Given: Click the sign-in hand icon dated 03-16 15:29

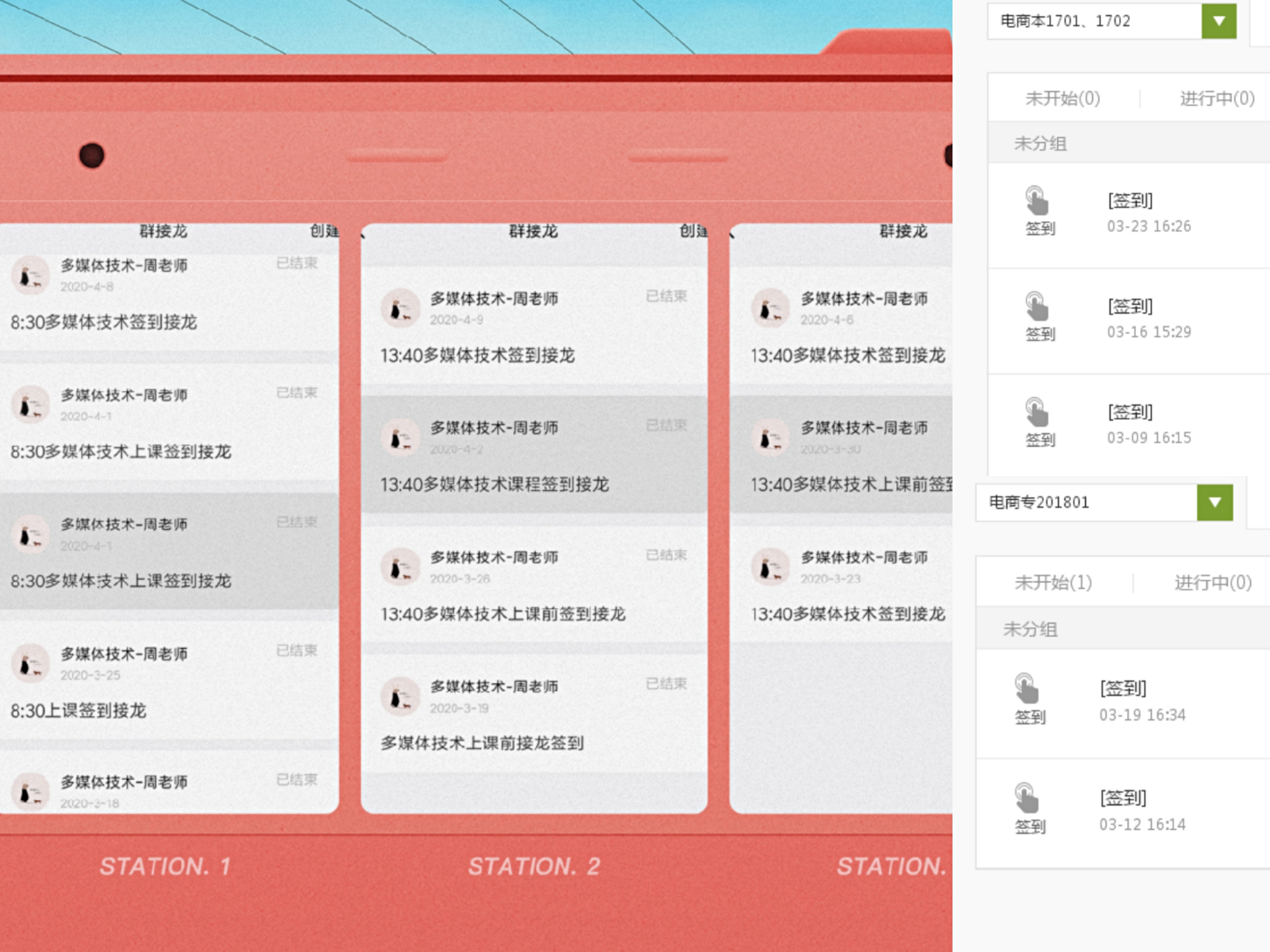Looking at the screenshot, I should (1037, 306).
